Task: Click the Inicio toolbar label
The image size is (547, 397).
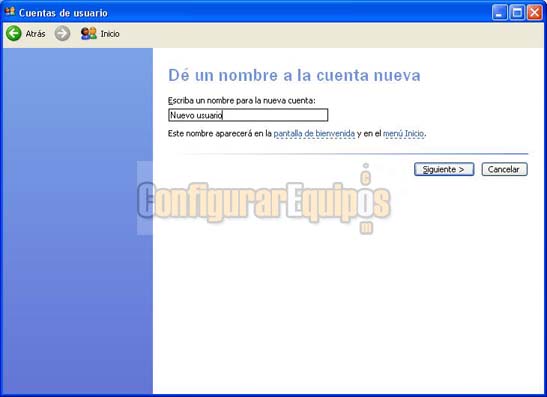Action: [x=110, y=34]
